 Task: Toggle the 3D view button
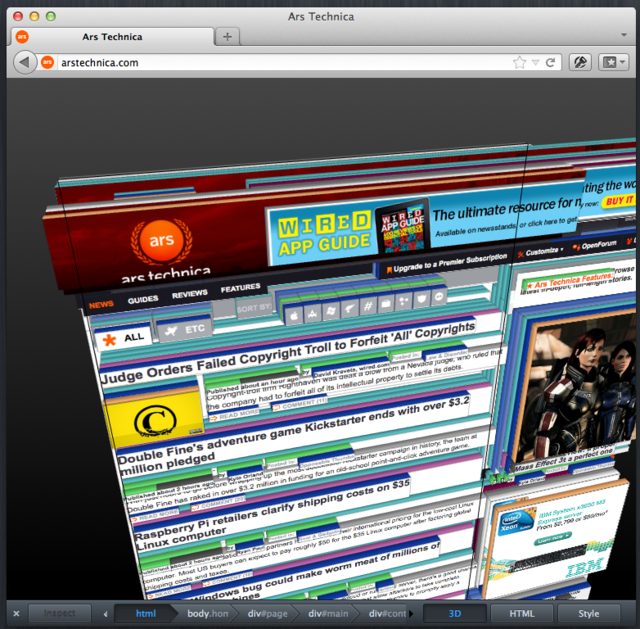(455, 613)
